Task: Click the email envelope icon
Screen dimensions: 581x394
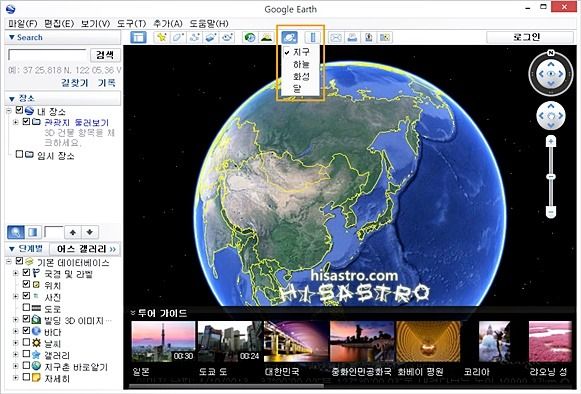Action: (x=335, y=37)
